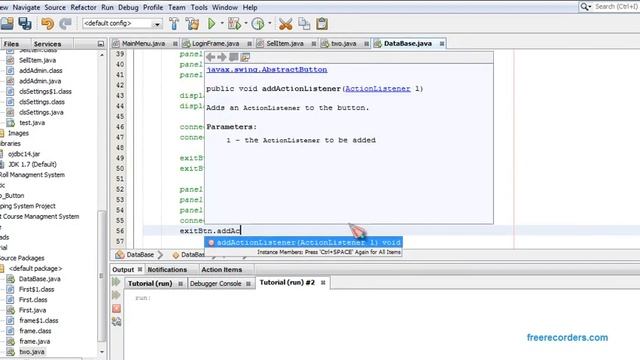This screenshot has height=360, width=640.
Task: Switch to the Action Items tab
Action: 222,269
